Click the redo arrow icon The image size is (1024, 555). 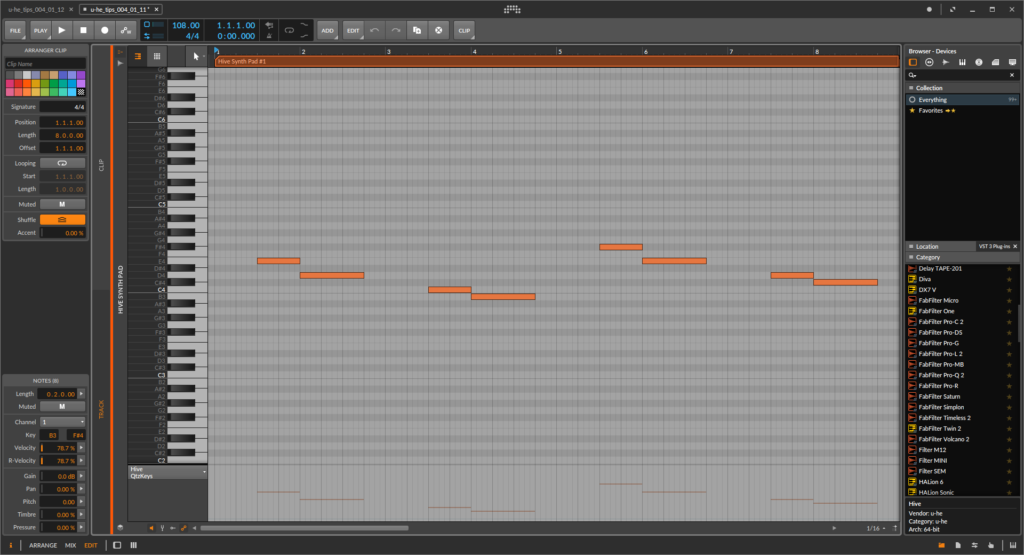click(396, 30)
